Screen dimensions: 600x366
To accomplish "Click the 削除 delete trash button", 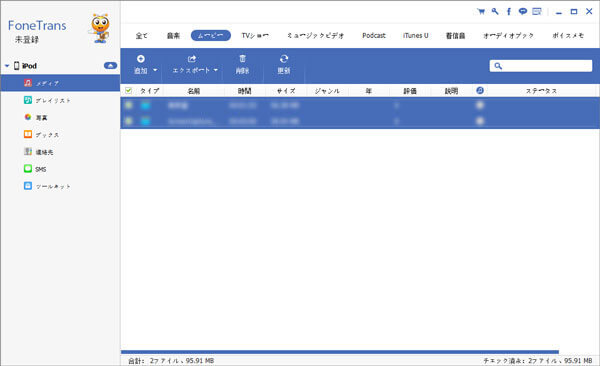I will pyautogui.click(x=243, y=65).
